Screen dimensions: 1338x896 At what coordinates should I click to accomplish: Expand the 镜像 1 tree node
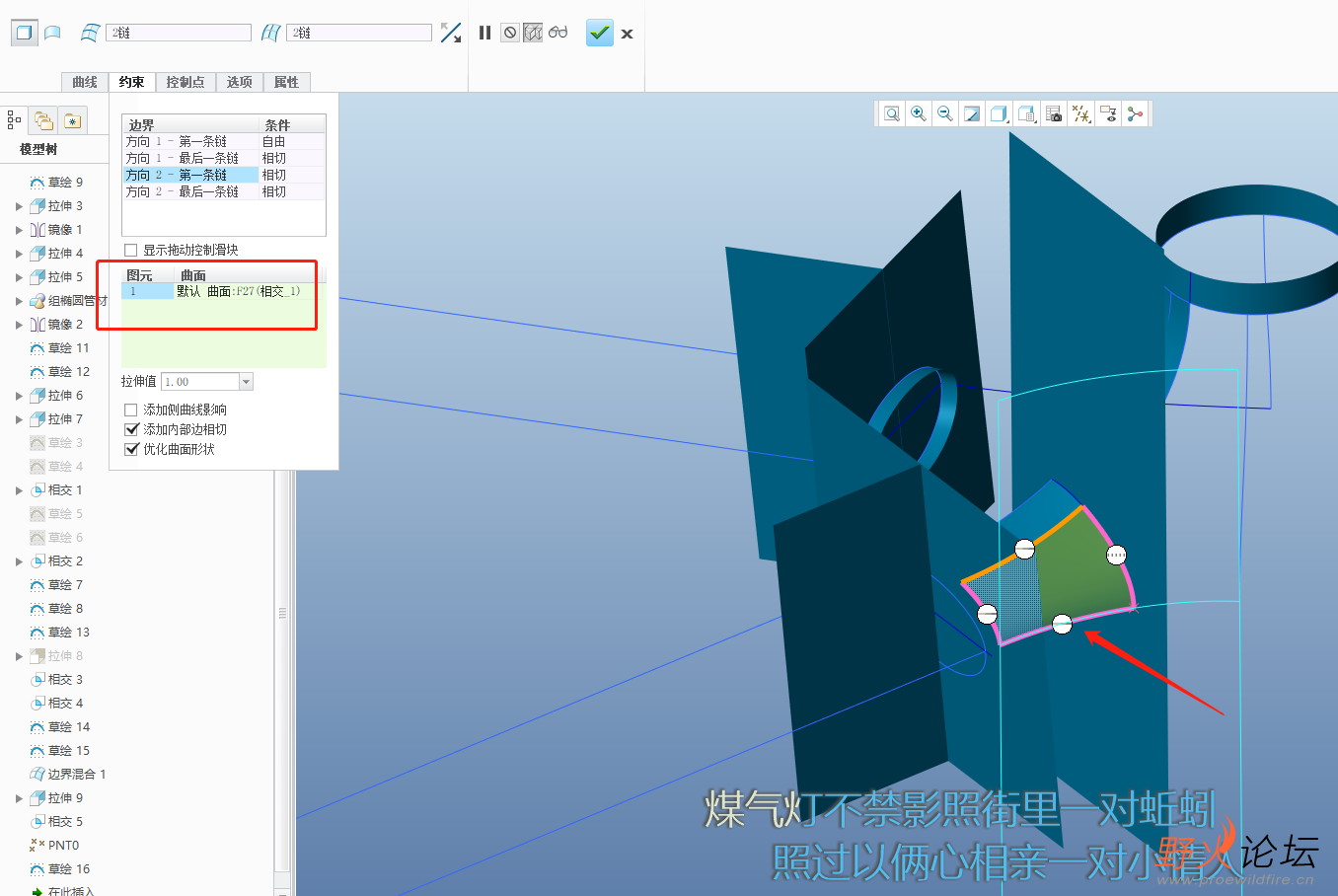pos(19,230)
